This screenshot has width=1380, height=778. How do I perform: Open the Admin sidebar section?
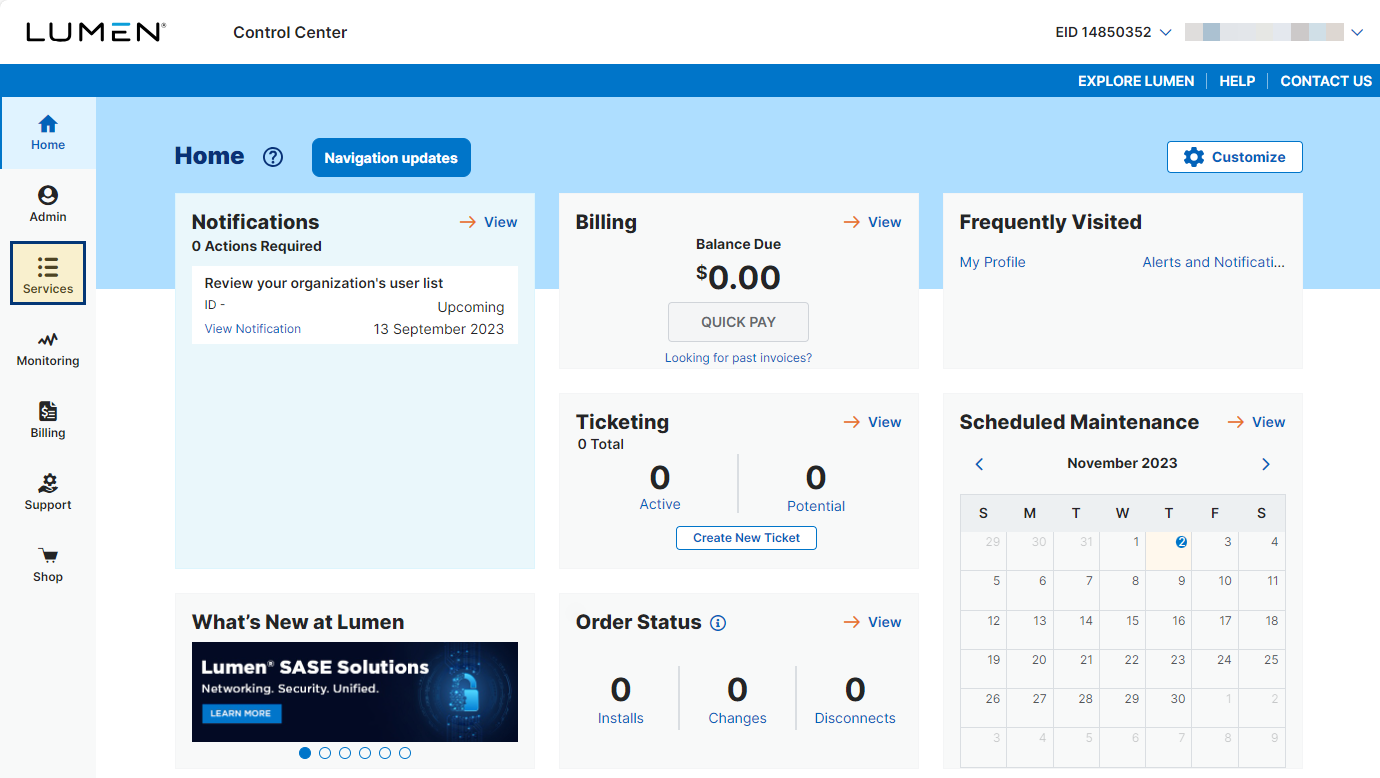point(48,204)
